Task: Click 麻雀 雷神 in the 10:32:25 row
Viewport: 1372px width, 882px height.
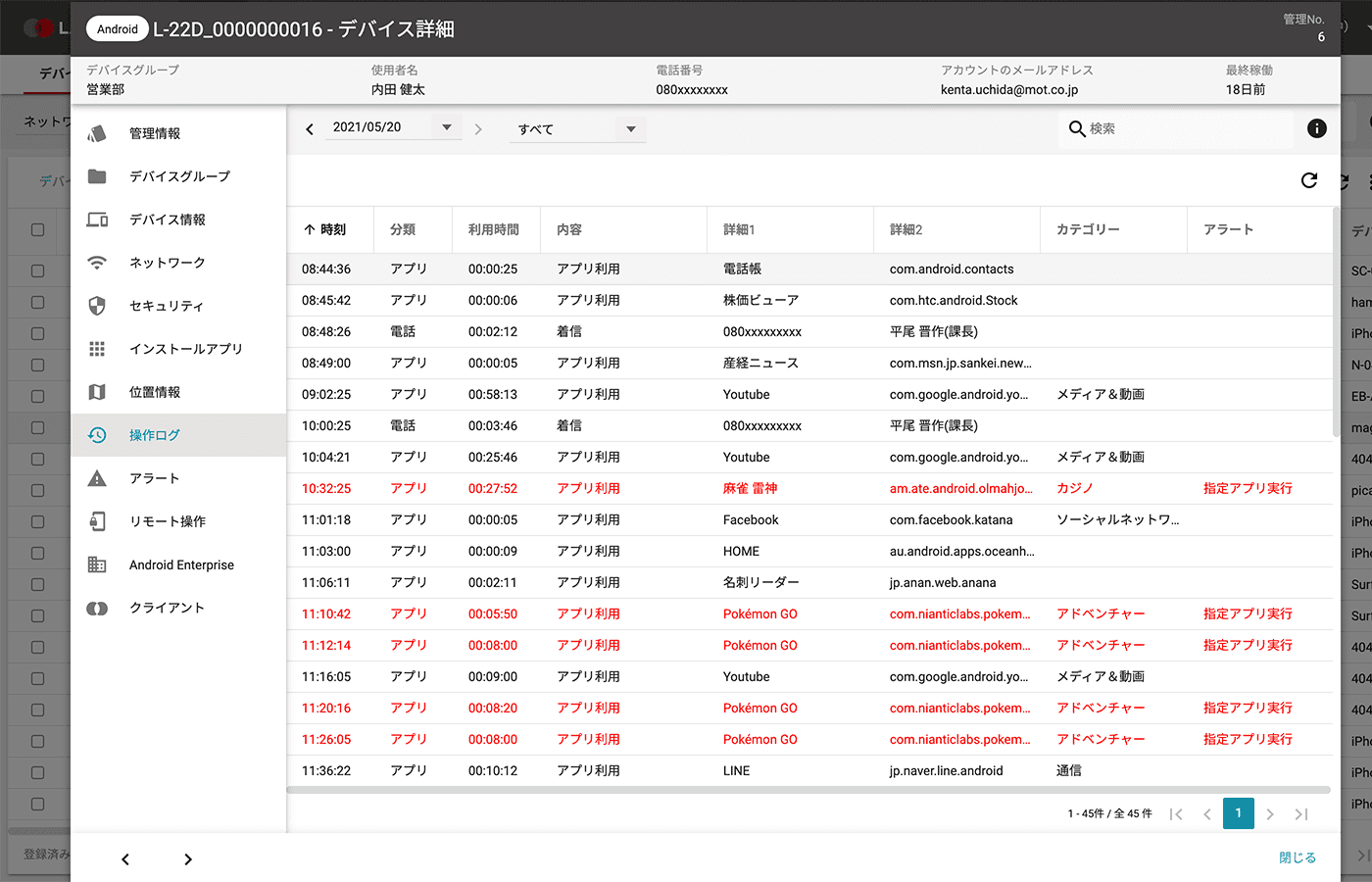Action: 750,488
